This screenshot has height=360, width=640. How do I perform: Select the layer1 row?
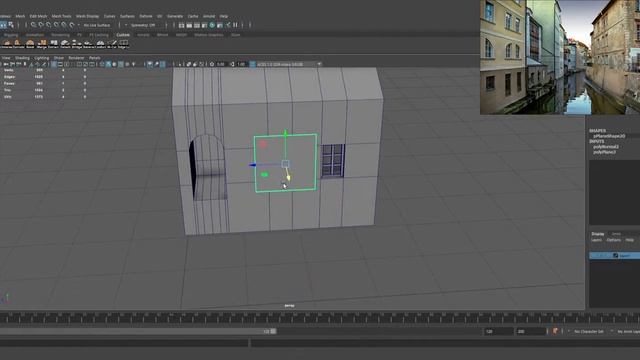tap(614, 256)
